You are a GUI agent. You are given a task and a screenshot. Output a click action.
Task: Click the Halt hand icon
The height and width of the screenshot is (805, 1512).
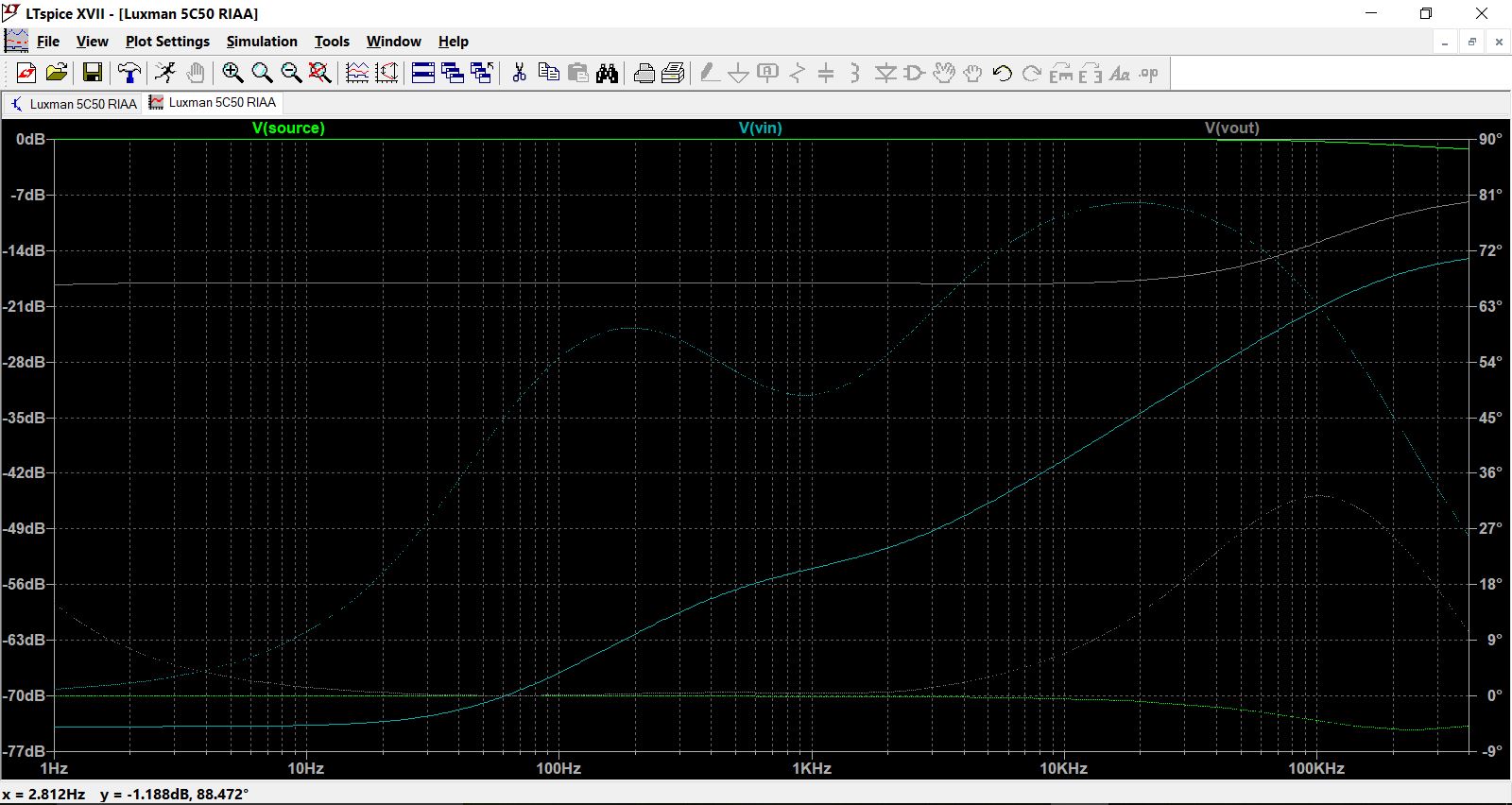coord(196,73)
